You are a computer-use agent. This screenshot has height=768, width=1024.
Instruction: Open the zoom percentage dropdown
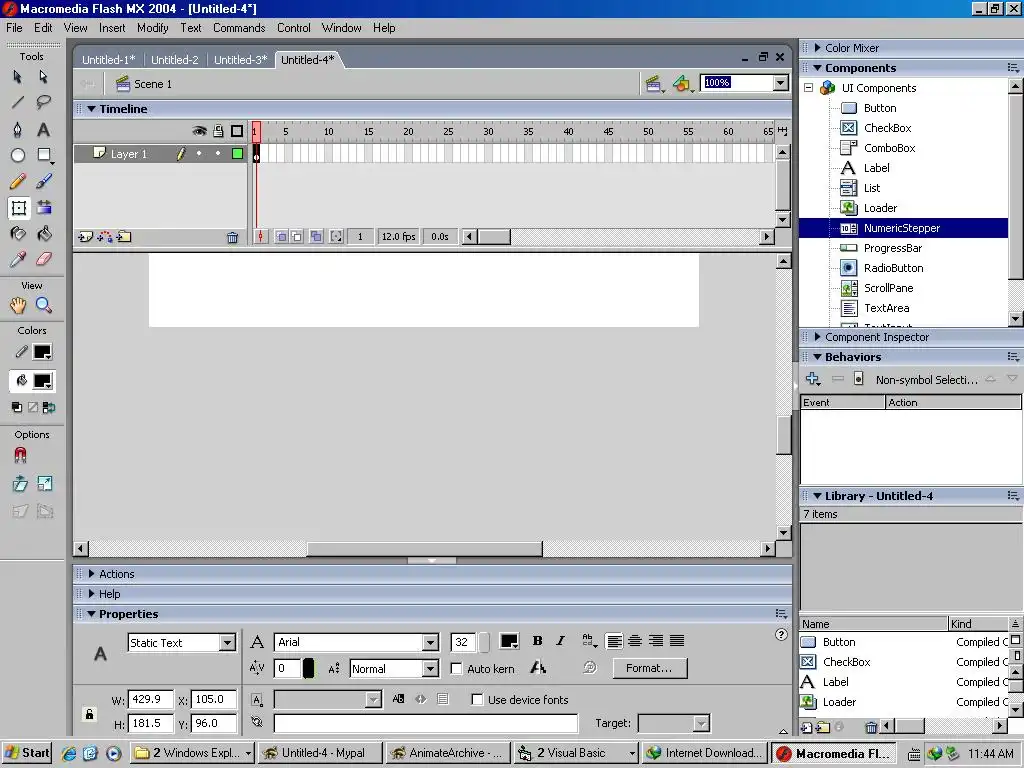(780, 82)
